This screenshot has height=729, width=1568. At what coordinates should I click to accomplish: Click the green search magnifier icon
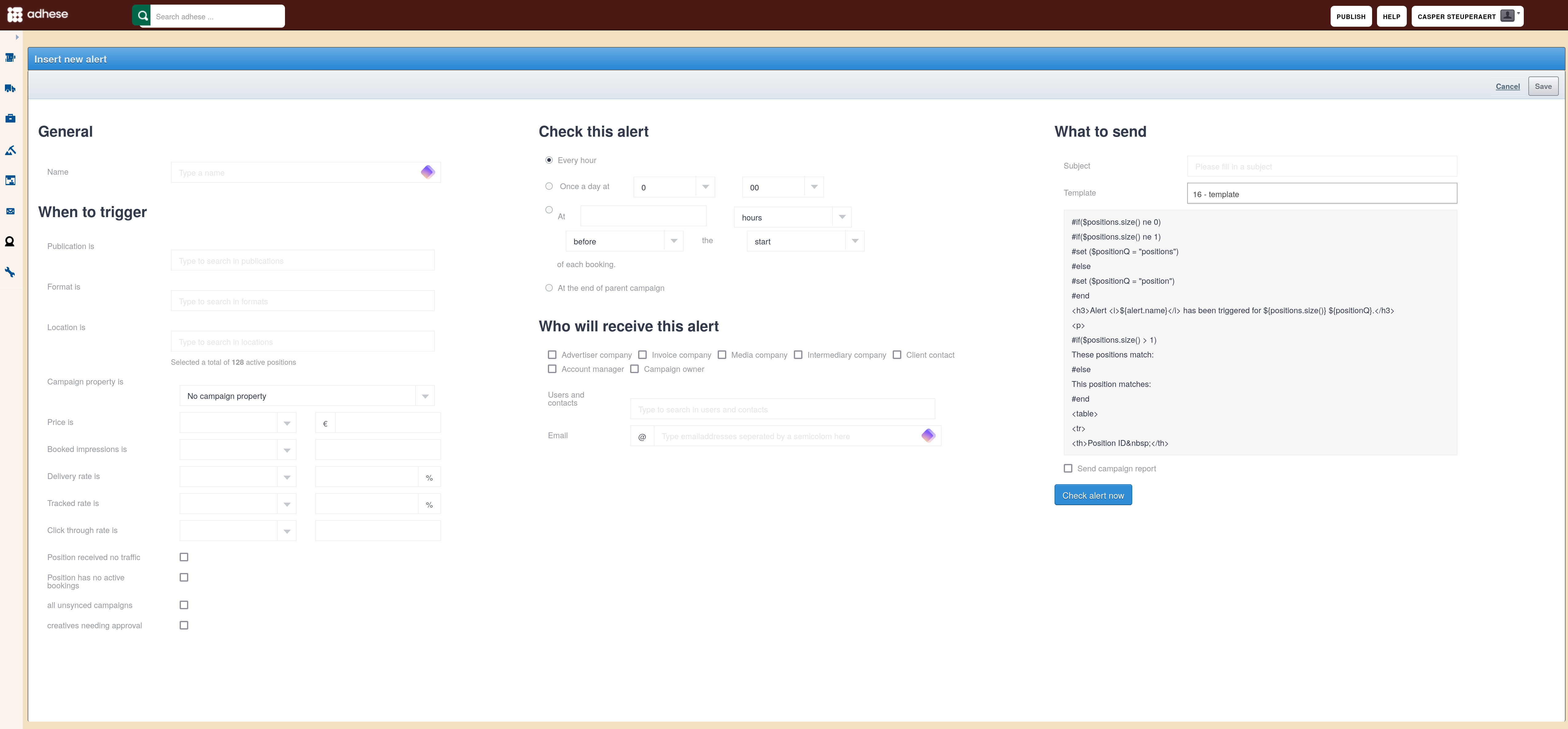pos(142,16)
